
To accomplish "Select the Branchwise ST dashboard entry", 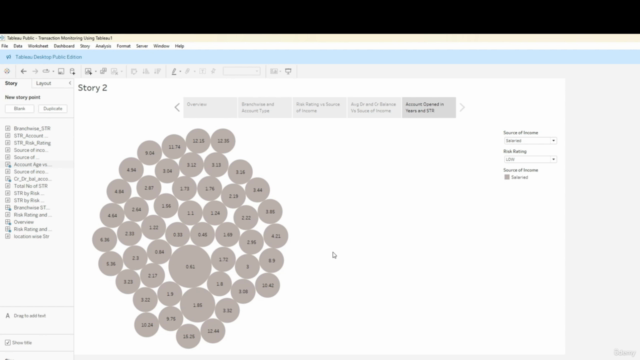I will (33, 207).
